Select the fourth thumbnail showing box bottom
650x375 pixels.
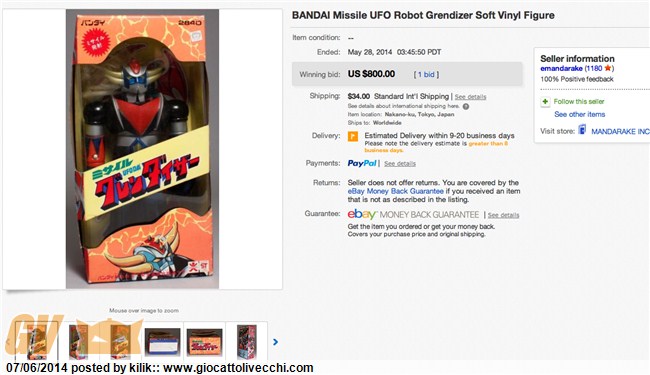point(162,342)
